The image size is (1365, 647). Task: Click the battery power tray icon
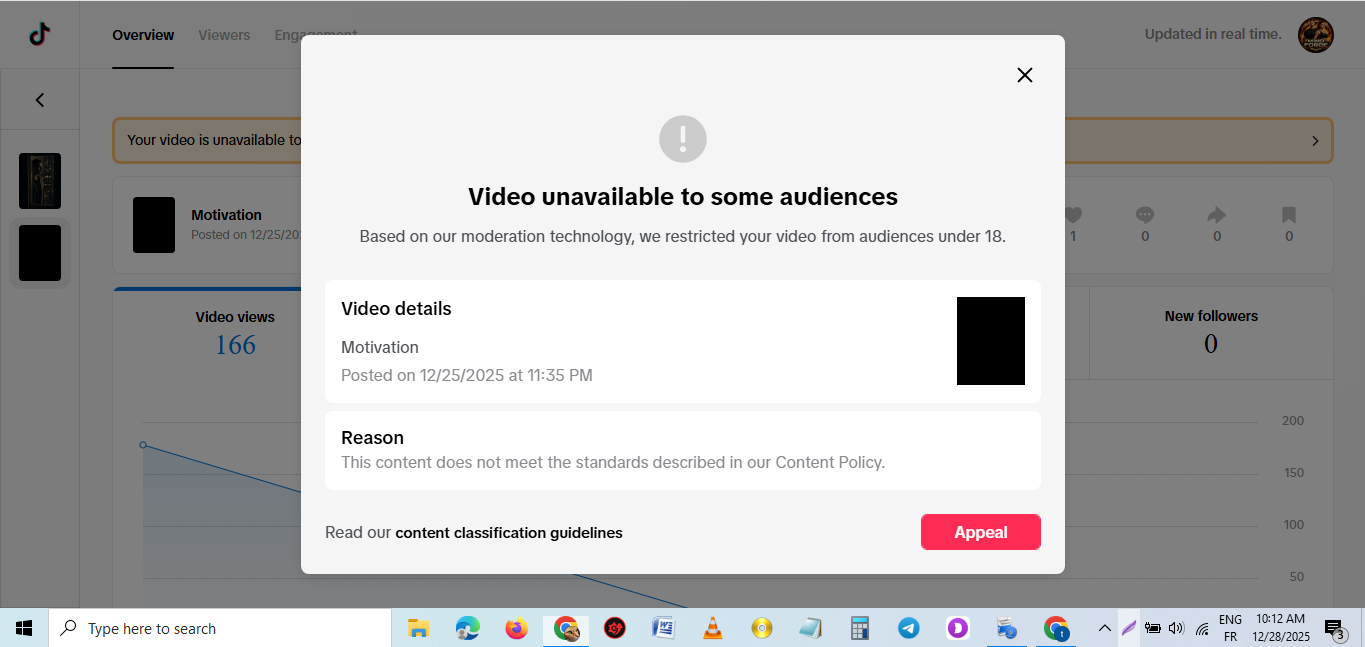click(1152, 628)
